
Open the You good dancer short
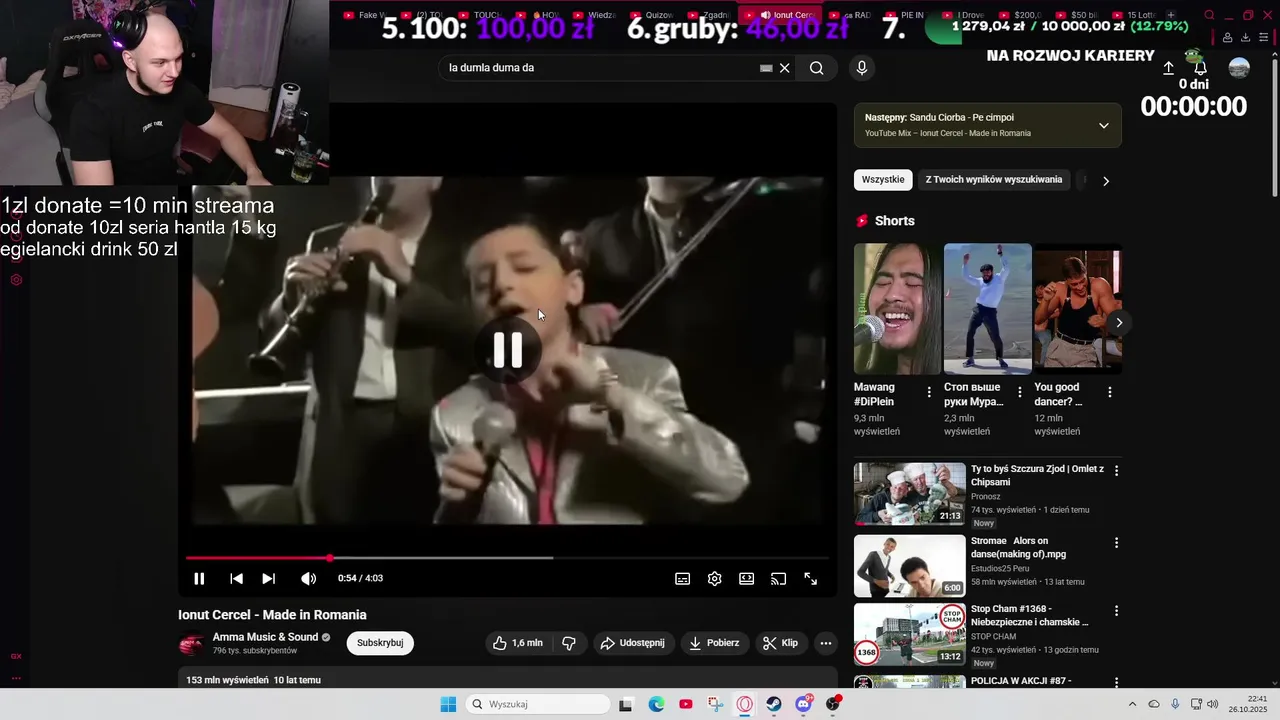coord(1078,308)
